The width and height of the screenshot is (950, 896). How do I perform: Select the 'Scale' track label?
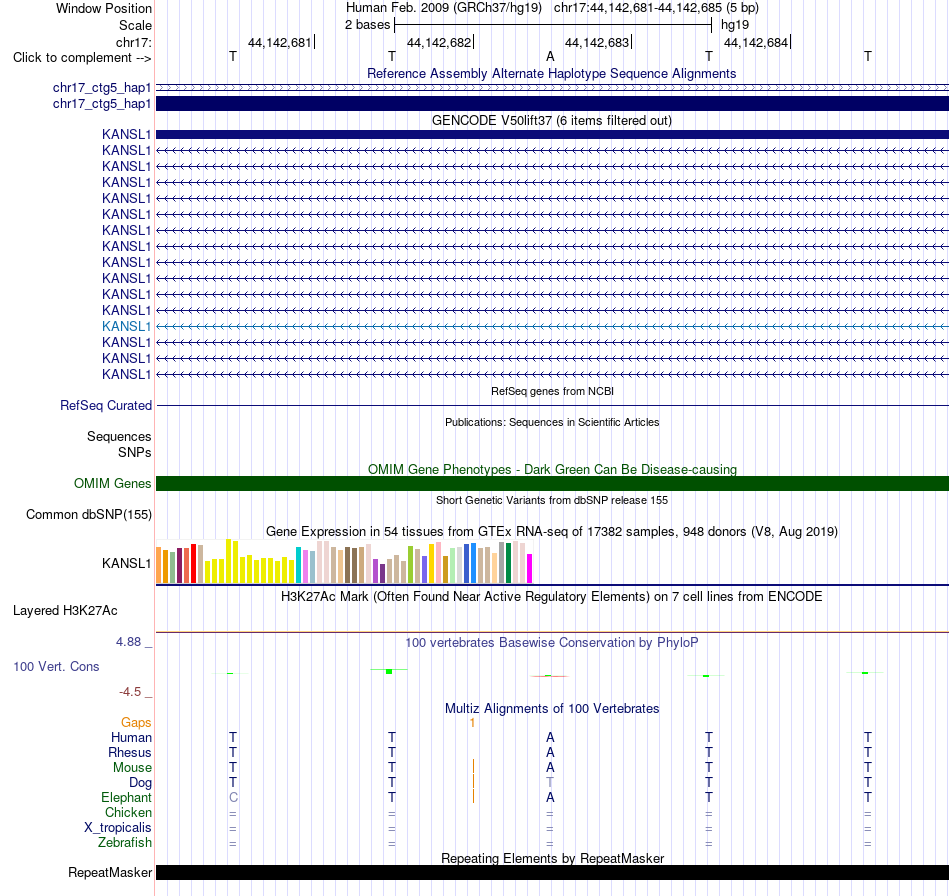(x=135, y=25)
